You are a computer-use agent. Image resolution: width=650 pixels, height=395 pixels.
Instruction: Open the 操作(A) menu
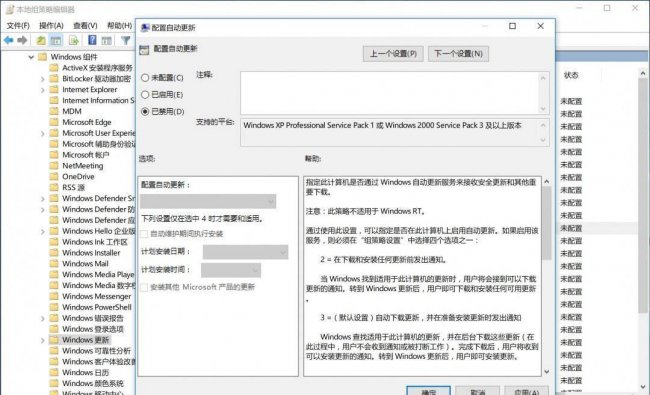pyautogui.click(x=51, y=26)
